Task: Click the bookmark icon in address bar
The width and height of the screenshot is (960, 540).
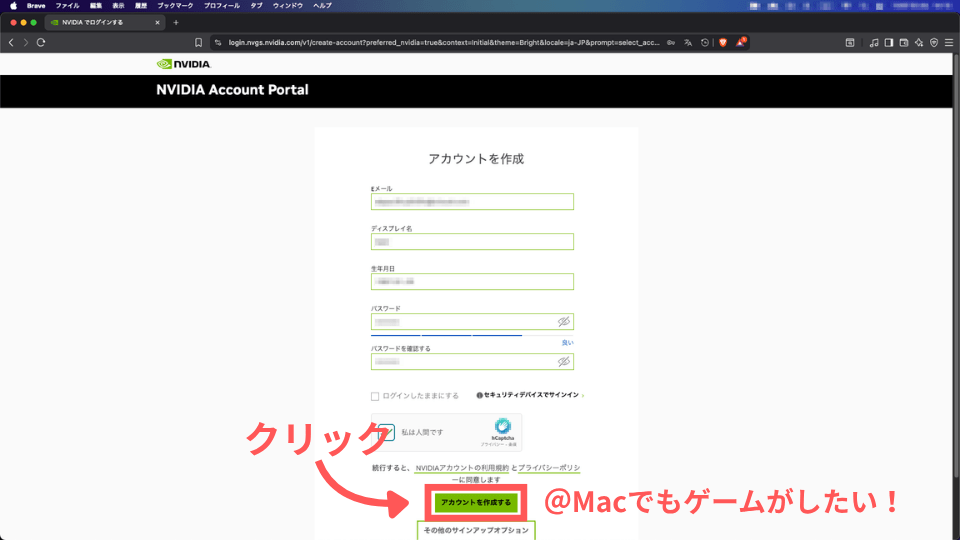Action: point(199,42)
